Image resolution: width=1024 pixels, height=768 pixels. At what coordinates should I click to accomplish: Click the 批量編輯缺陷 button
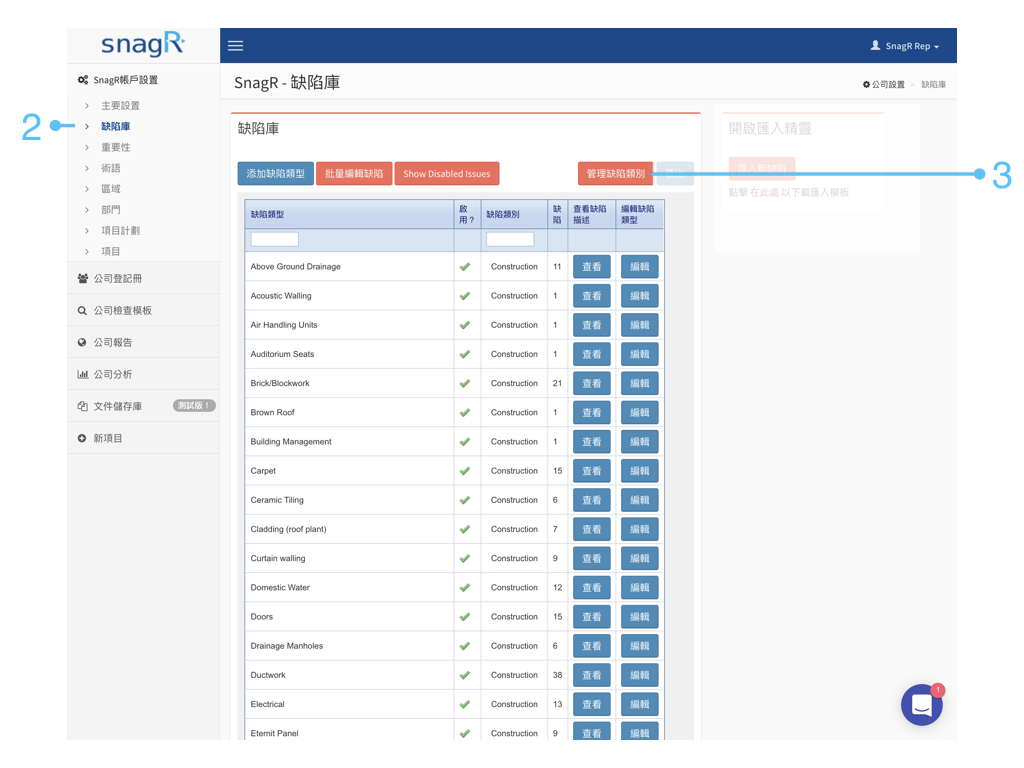click(x=354, y=174)
